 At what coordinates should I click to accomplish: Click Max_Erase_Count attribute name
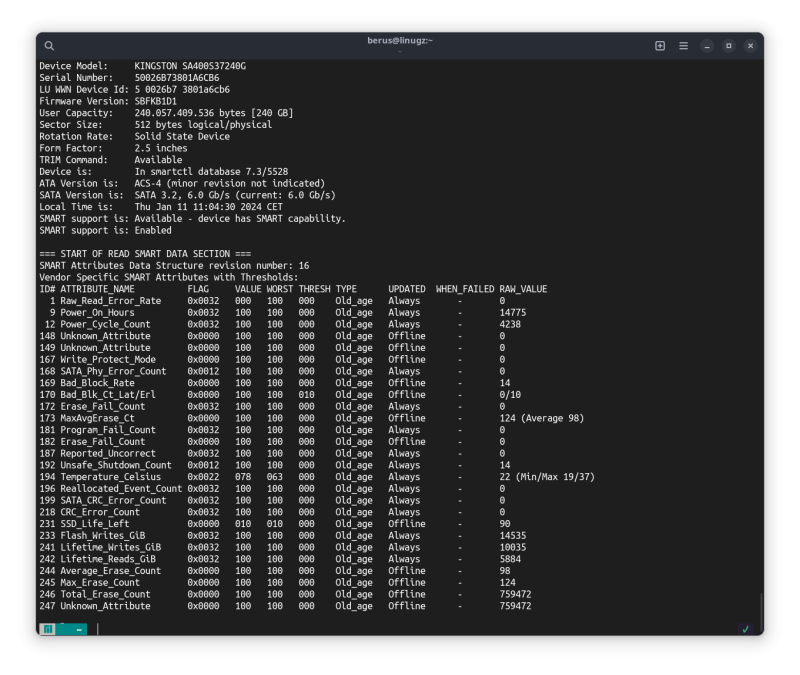tap(100, 582)
